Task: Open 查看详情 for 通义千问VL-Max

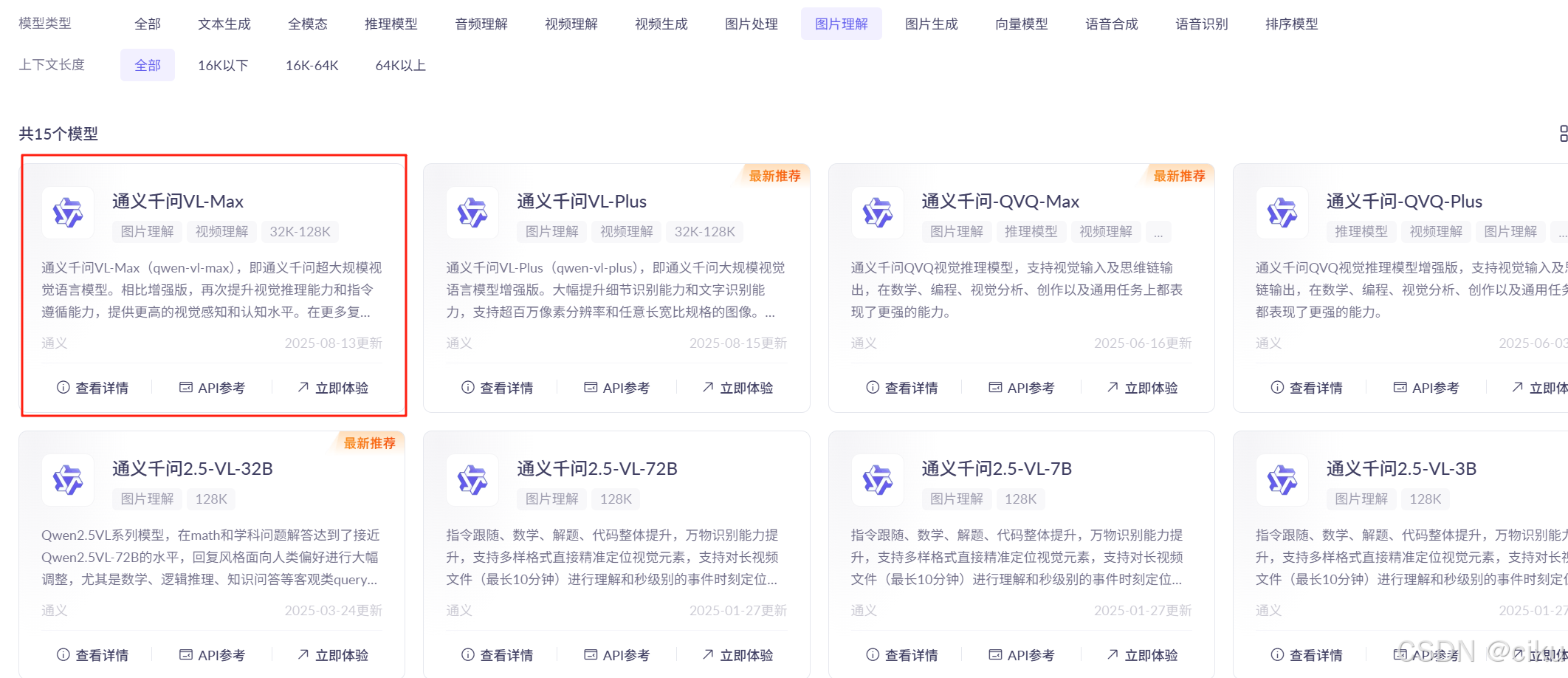Action: pyautogui.click(x=93, y=388)
